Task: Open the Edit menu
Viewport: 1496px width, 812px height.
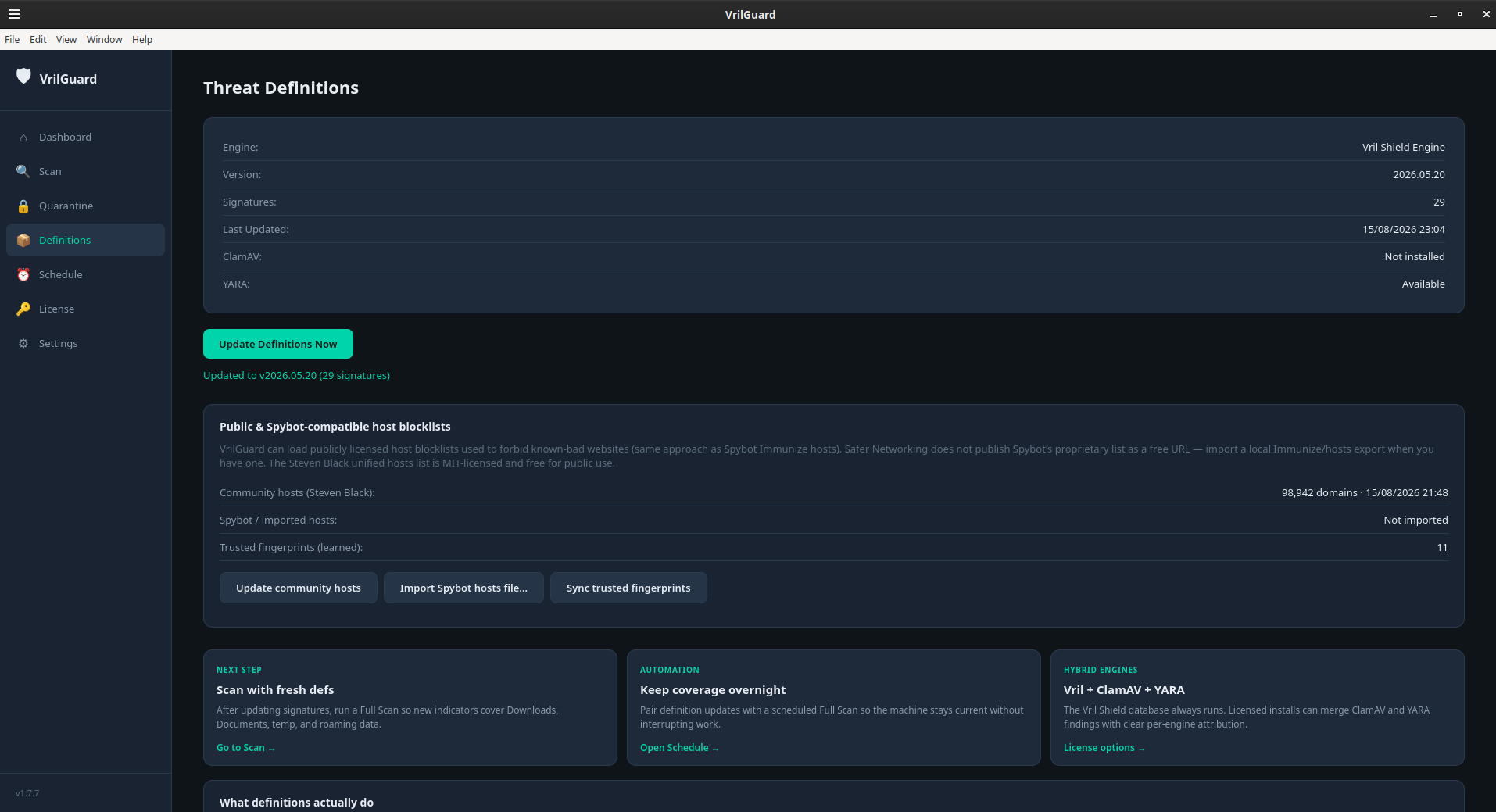Action: (x=38, y=39)
